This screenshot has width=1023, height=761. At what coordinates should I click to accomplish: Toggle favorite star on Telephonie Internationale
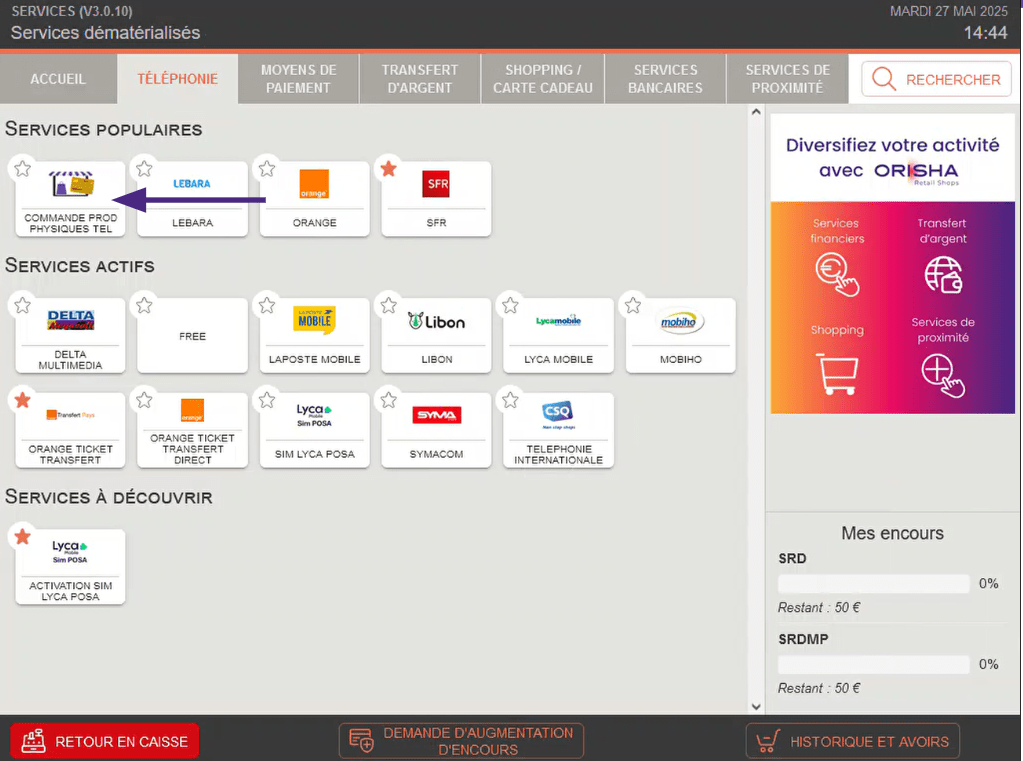tap(510, 400)
